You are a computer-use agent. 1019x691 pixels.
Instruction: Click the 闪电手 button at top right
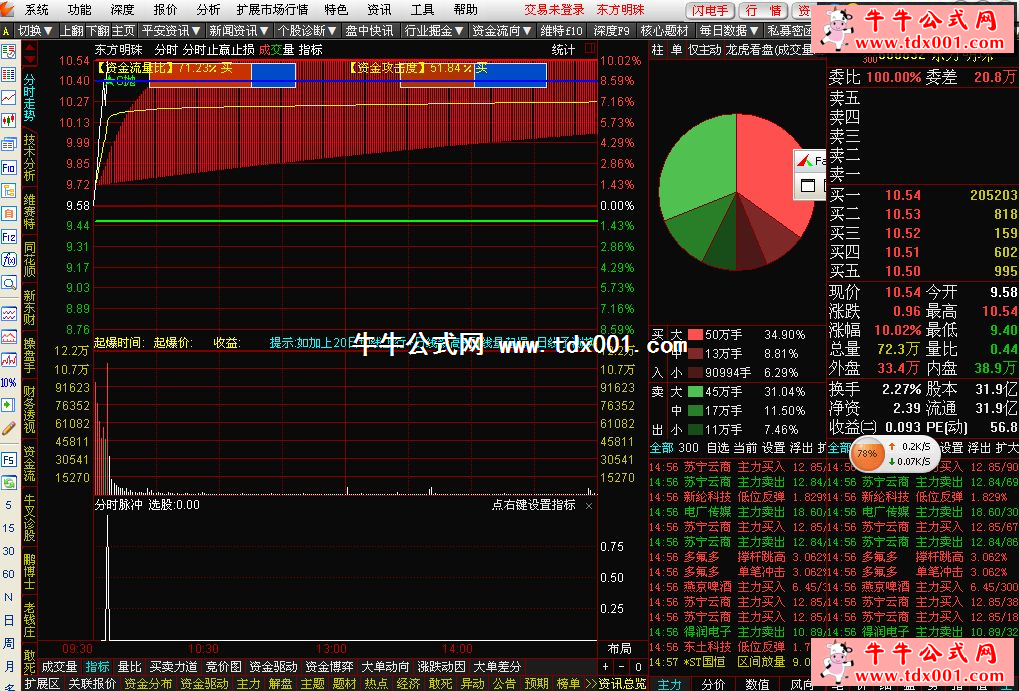coord(709,10)
